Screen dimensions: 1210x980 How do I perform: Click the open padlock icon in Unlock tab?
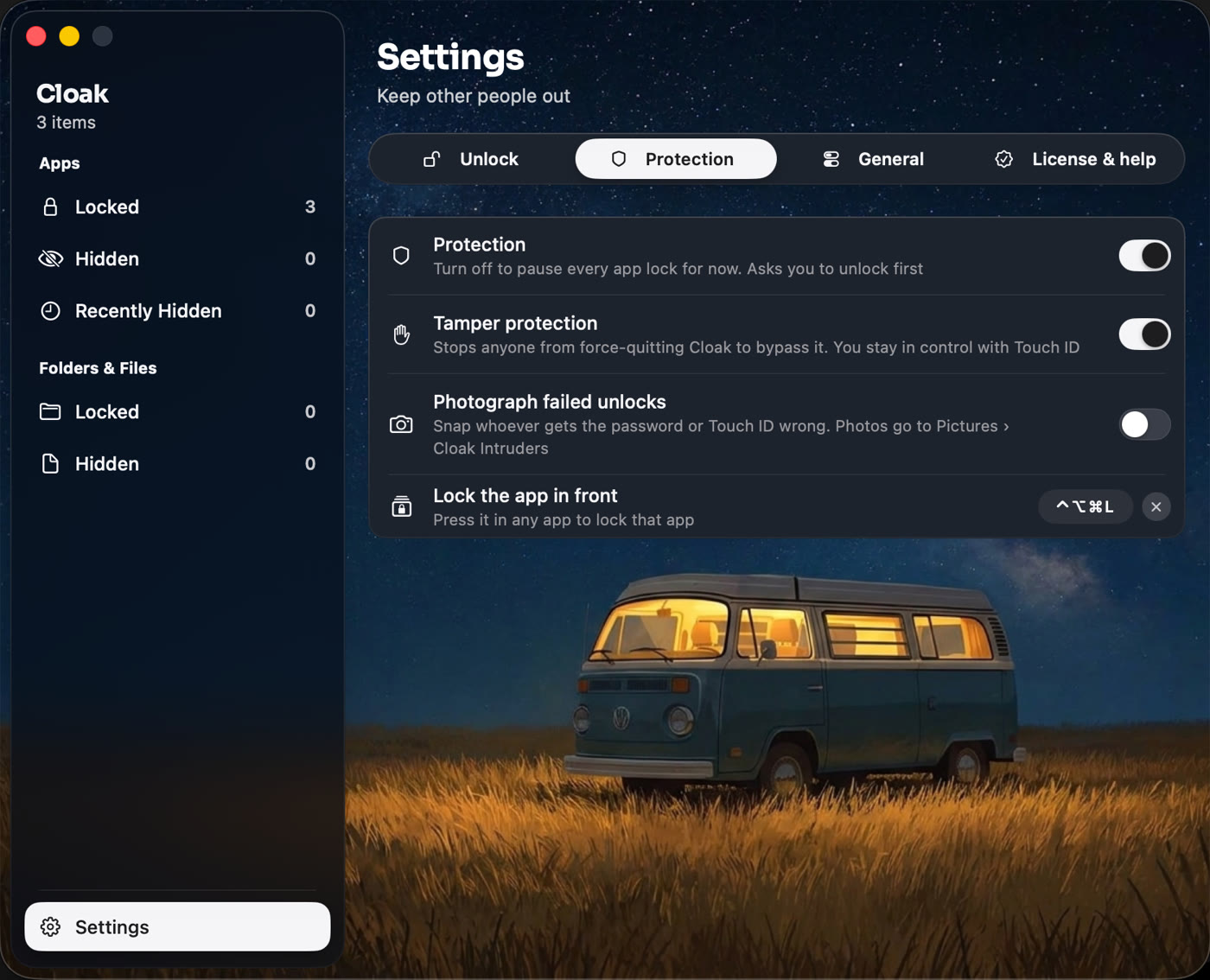[431, 159]
